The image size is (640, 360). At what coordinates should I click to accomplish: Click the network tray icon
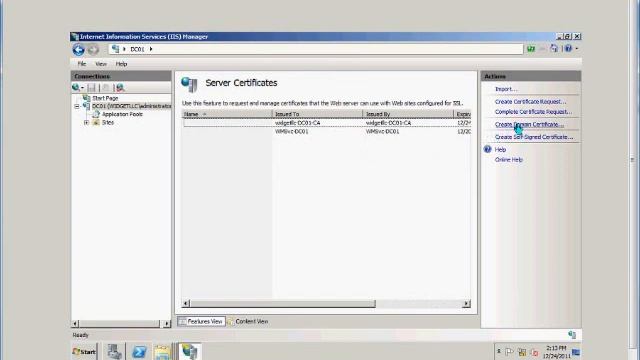pyautogui.click(x=522, y=351)
